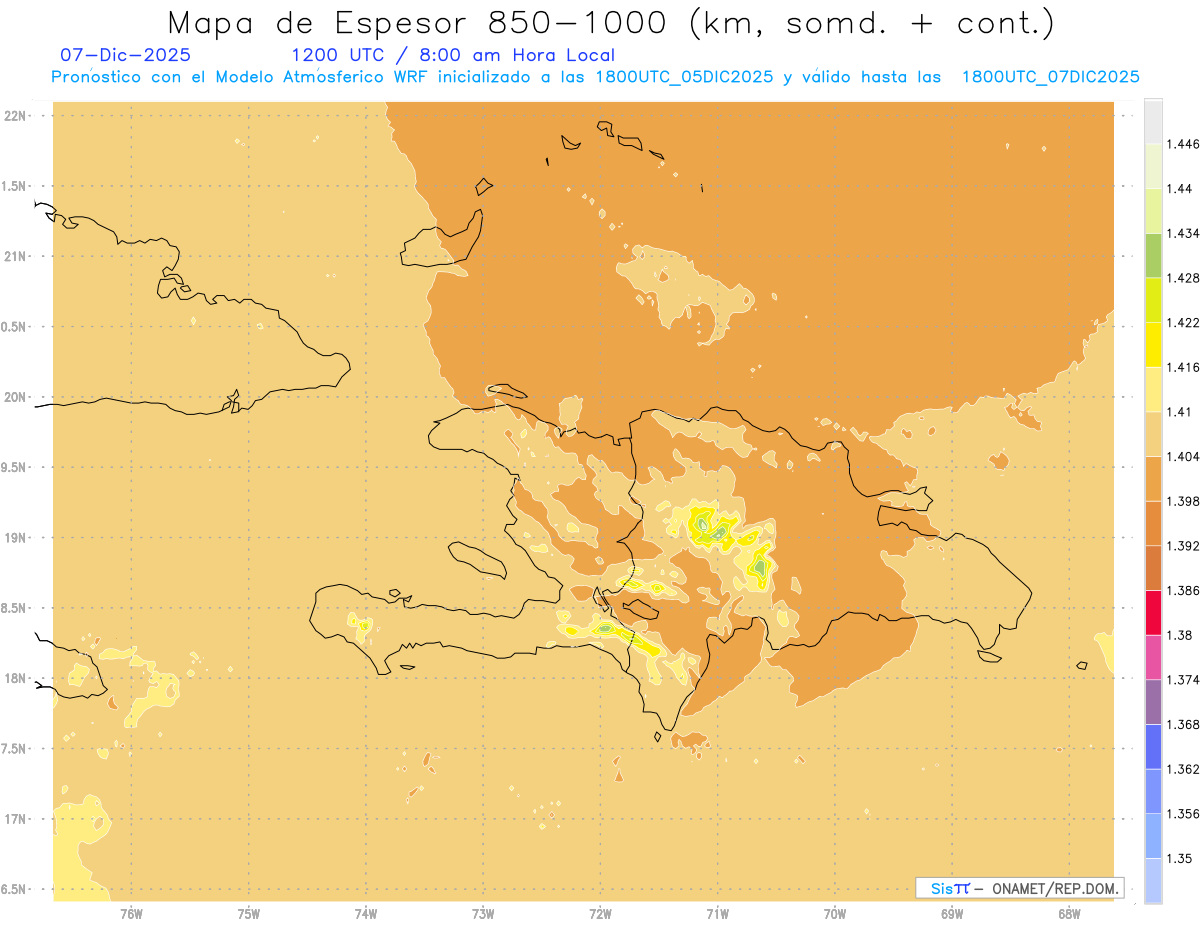This screenshot has height=927, width=1200.
Task: Click the 20N latitude axis label
Action: (16, 397)
